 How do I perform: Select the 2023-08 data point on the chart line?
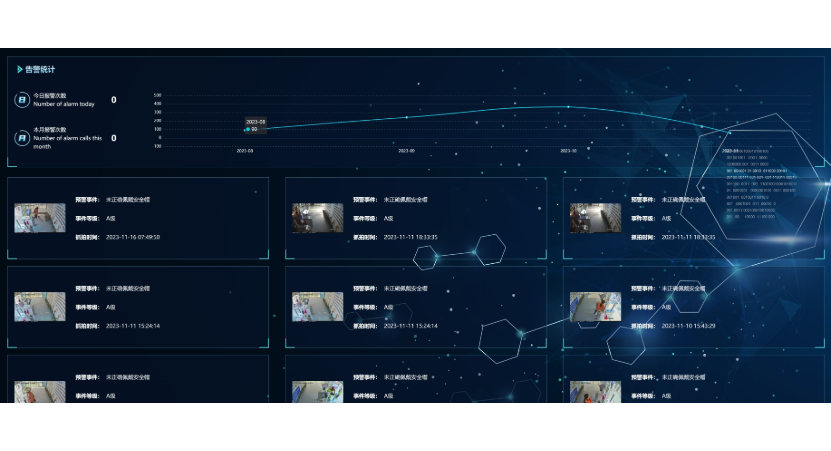(x=247, y=129)
